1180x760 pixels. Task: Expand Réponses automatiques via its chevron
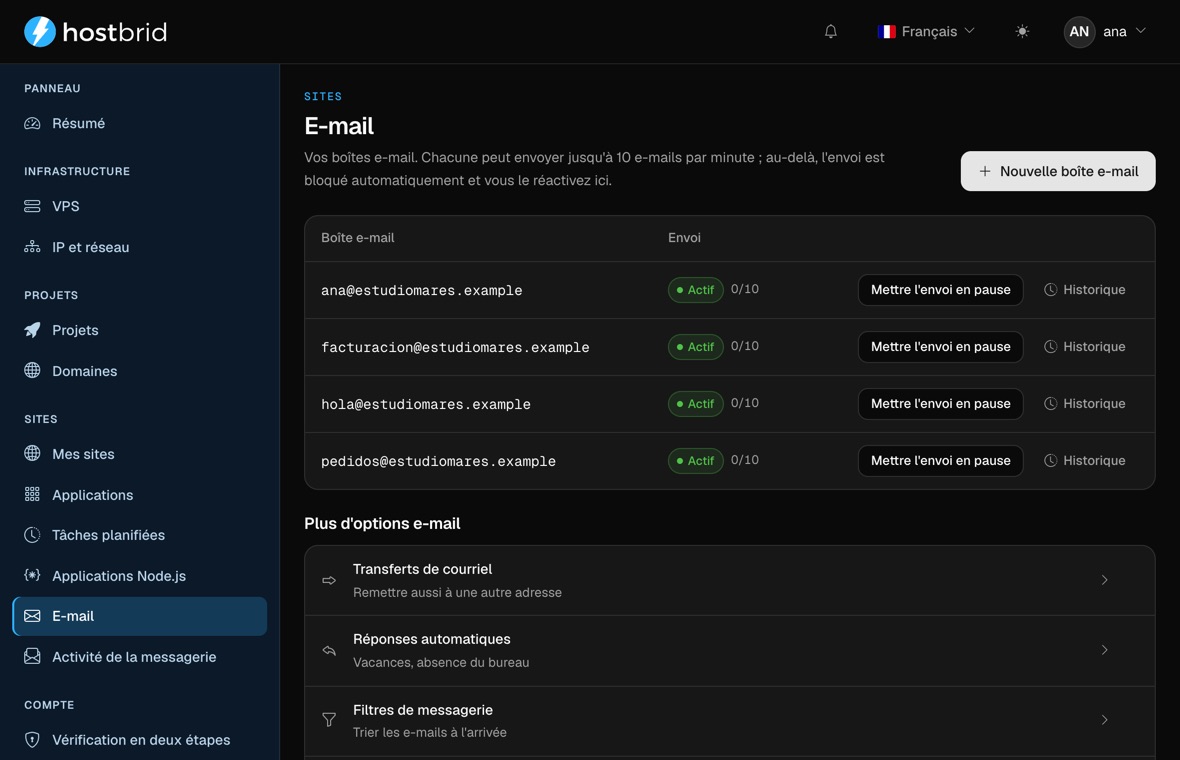[x=1105, y=650]
